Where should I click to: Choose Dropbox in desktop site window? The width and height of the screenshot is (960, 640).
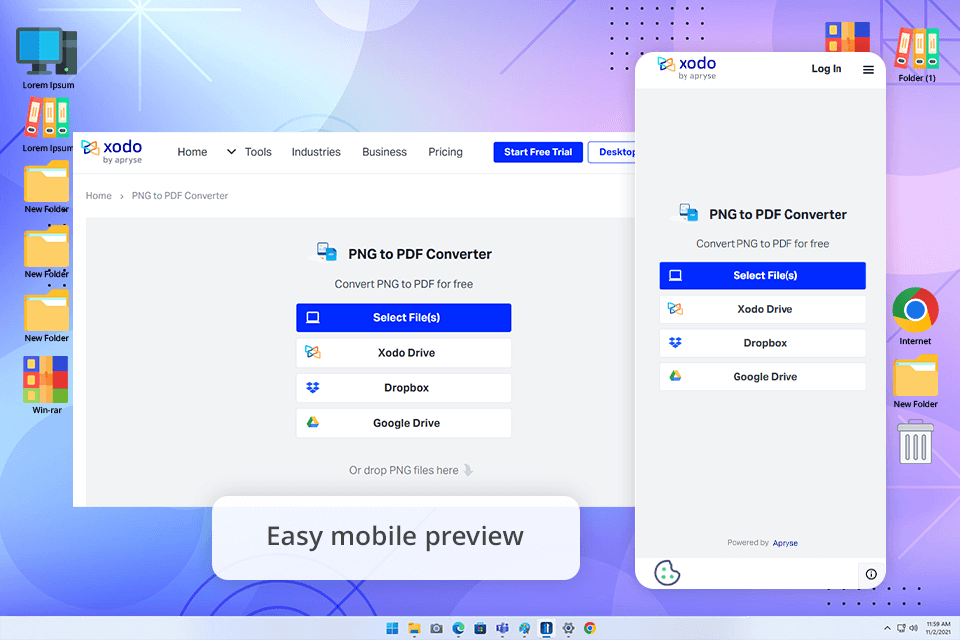(x=403, y=388)
